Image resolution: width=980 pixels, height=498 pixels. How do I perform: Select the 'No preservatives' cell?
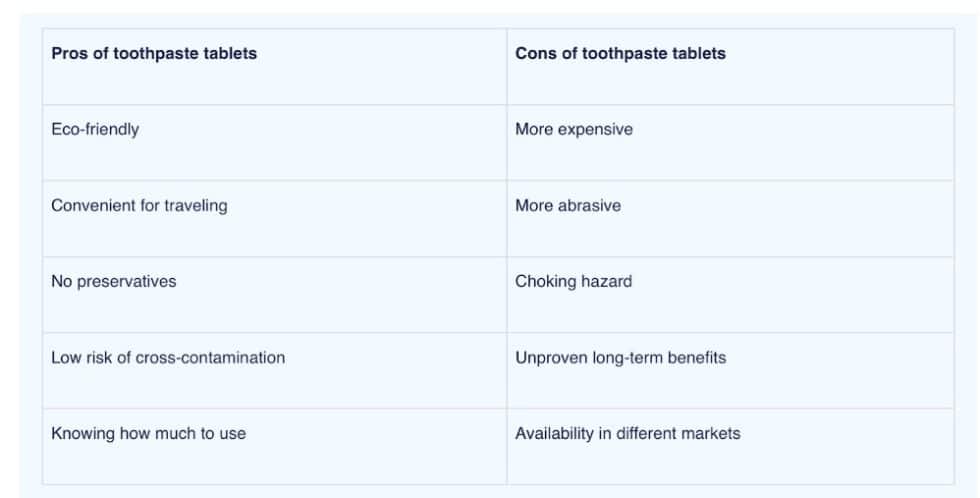pyautogui.click(x=113, y=282)
